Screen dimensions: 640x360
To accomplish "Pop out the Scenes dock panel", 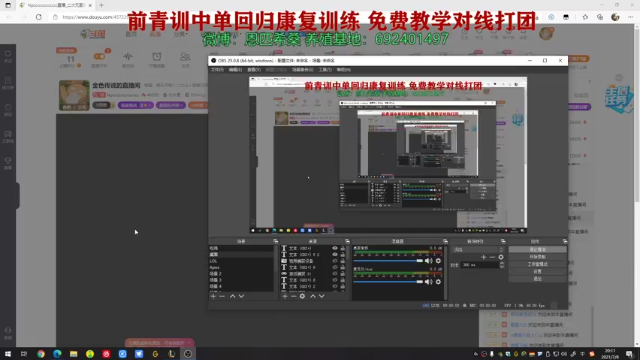I will point(276,241).
